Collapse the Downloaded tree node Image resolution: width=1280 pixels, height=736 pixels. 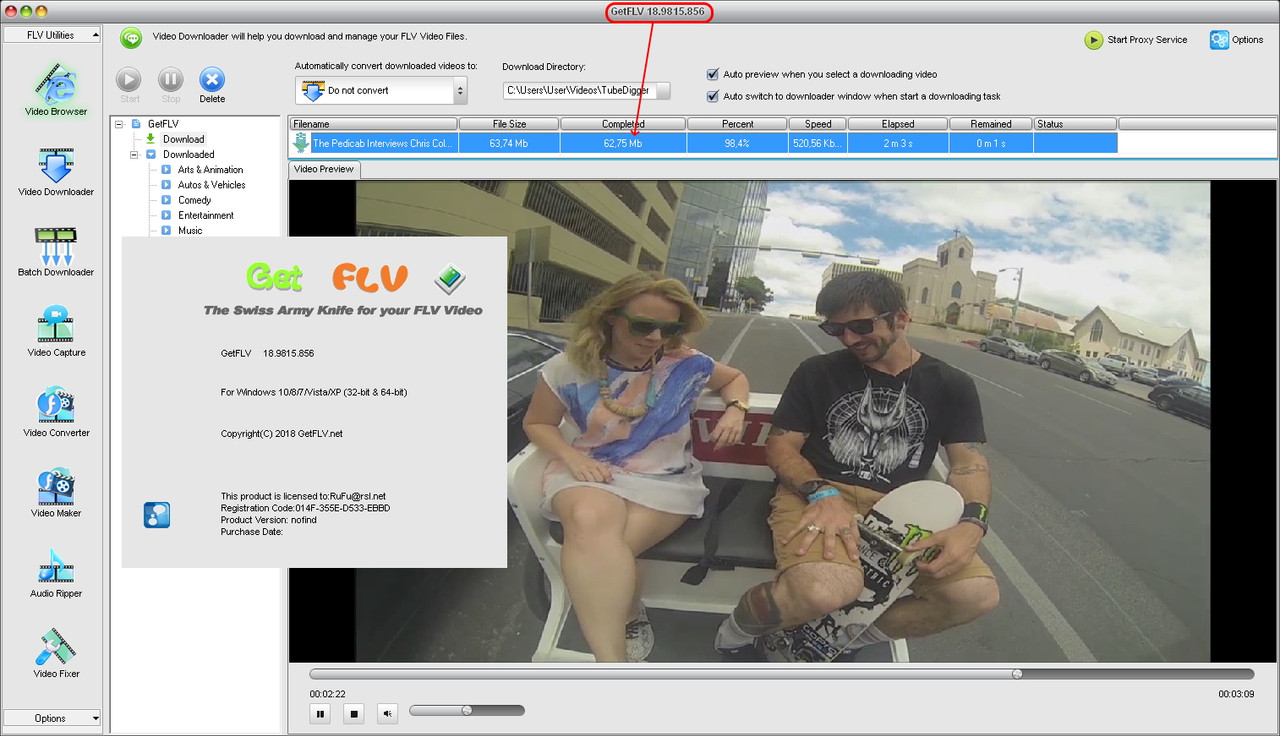pos(134,154)
